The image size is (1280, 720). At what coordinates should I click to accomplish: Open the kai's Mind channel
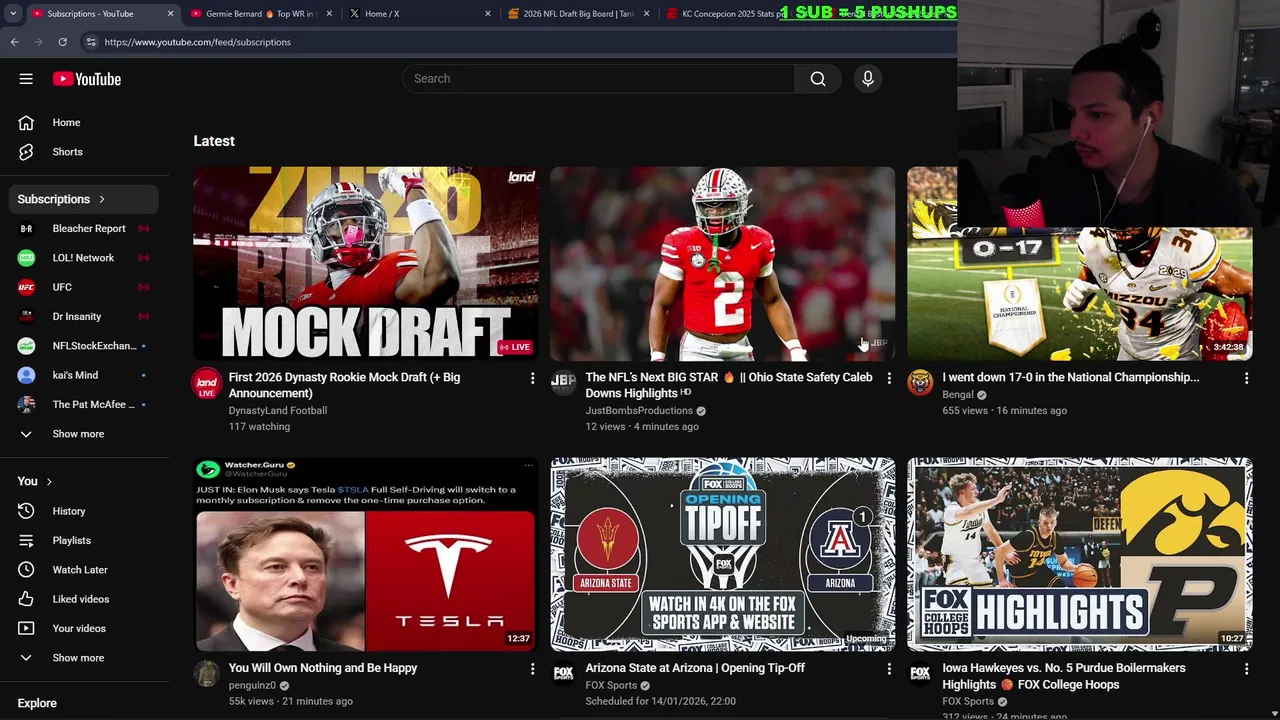tap(86, 375)
